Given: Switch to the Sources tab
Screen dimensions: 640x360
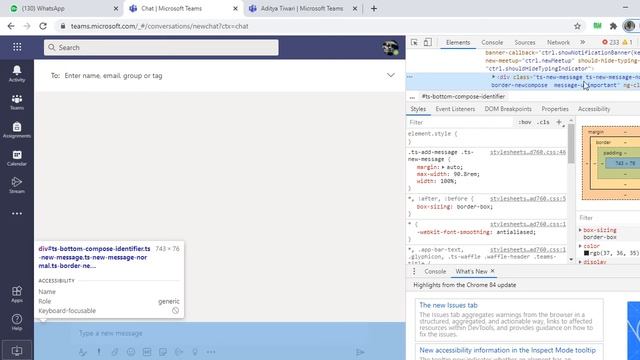Looking at the screenshot, I should pos(525,42).
